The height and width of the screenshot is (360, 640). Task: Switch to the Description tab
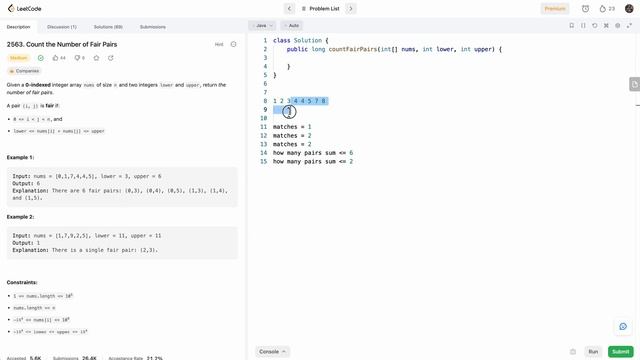[18, 27]
